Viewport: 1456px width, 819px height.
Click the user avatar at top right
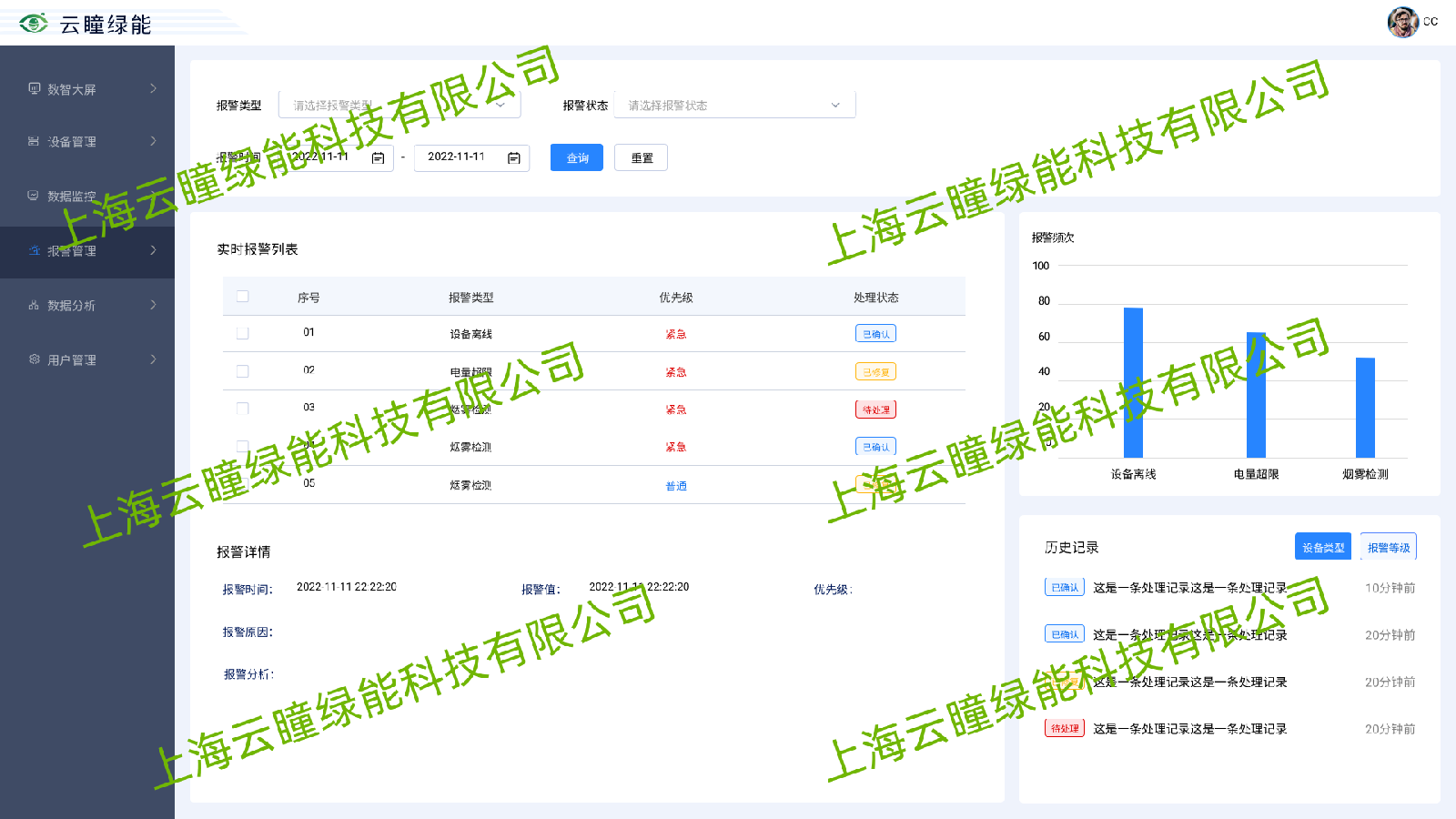[x=1402, y=22]
